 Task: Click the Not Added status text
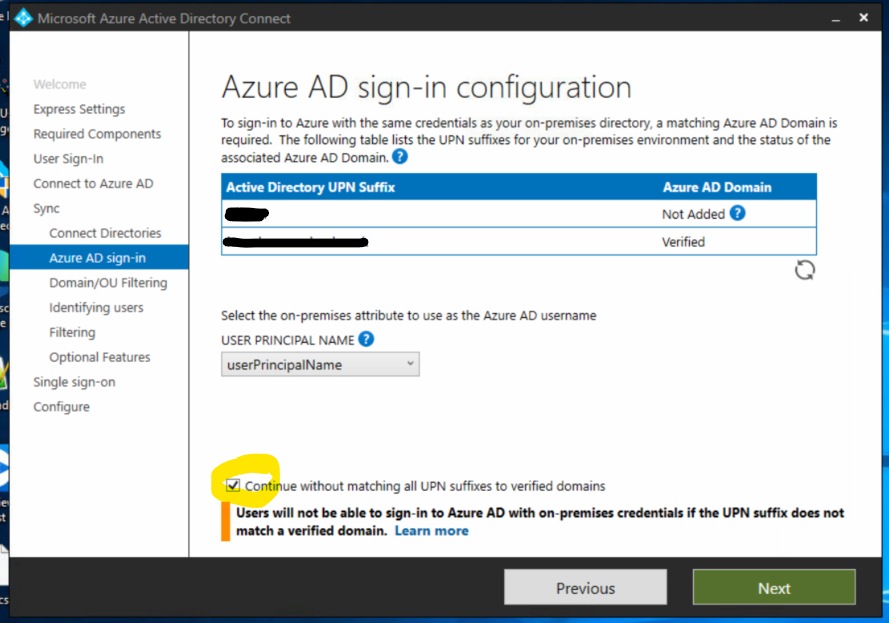(x=693, y=214)
